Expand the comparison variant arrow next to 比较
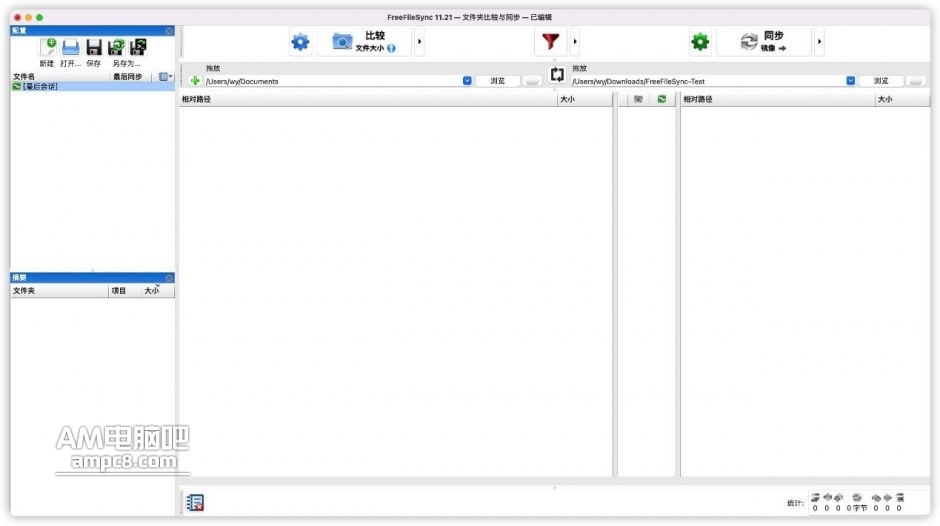Screen dimensions: 940x526 coord(419,42)
